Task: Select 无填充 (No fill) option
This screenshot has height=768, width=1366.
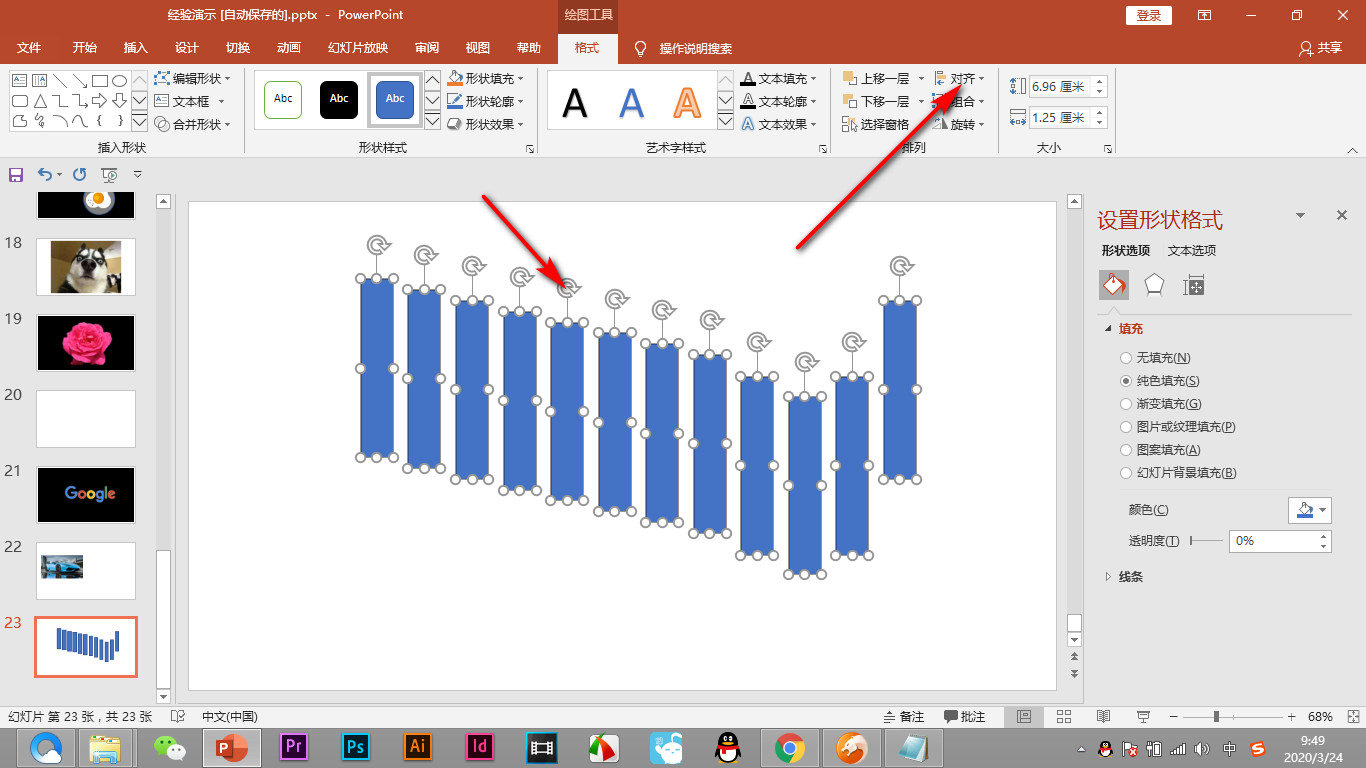Action: (x=1156, y=358)
